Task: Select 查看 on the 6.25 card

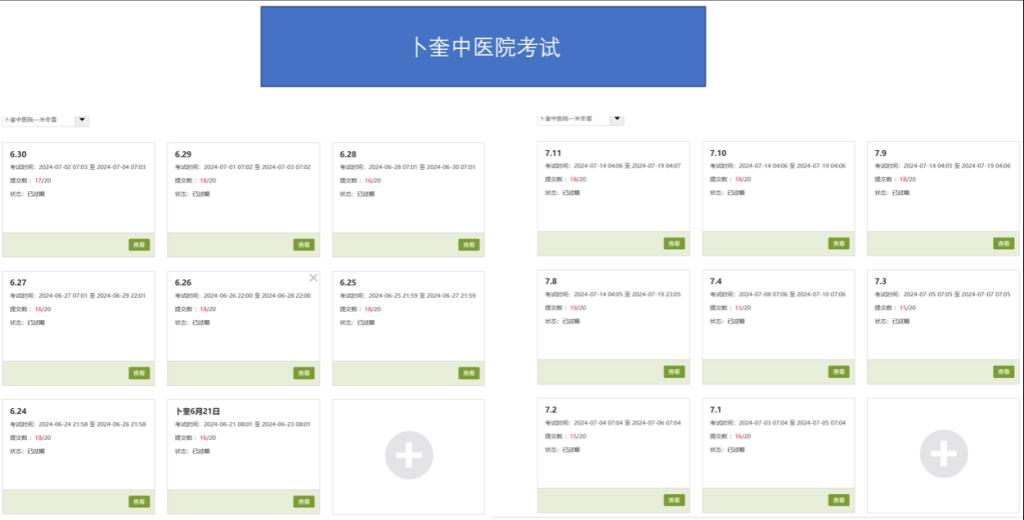Action: pos(468,373)
